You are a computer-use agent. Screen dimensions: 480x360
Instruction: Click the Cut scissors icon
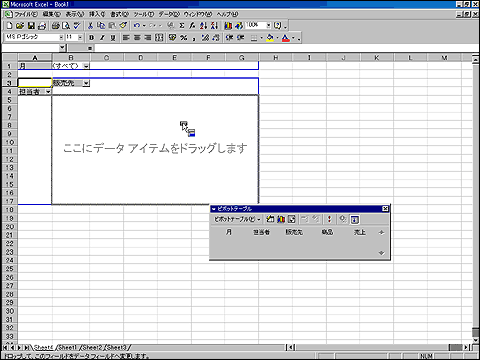pyautogui.click(x=90, y=26)
